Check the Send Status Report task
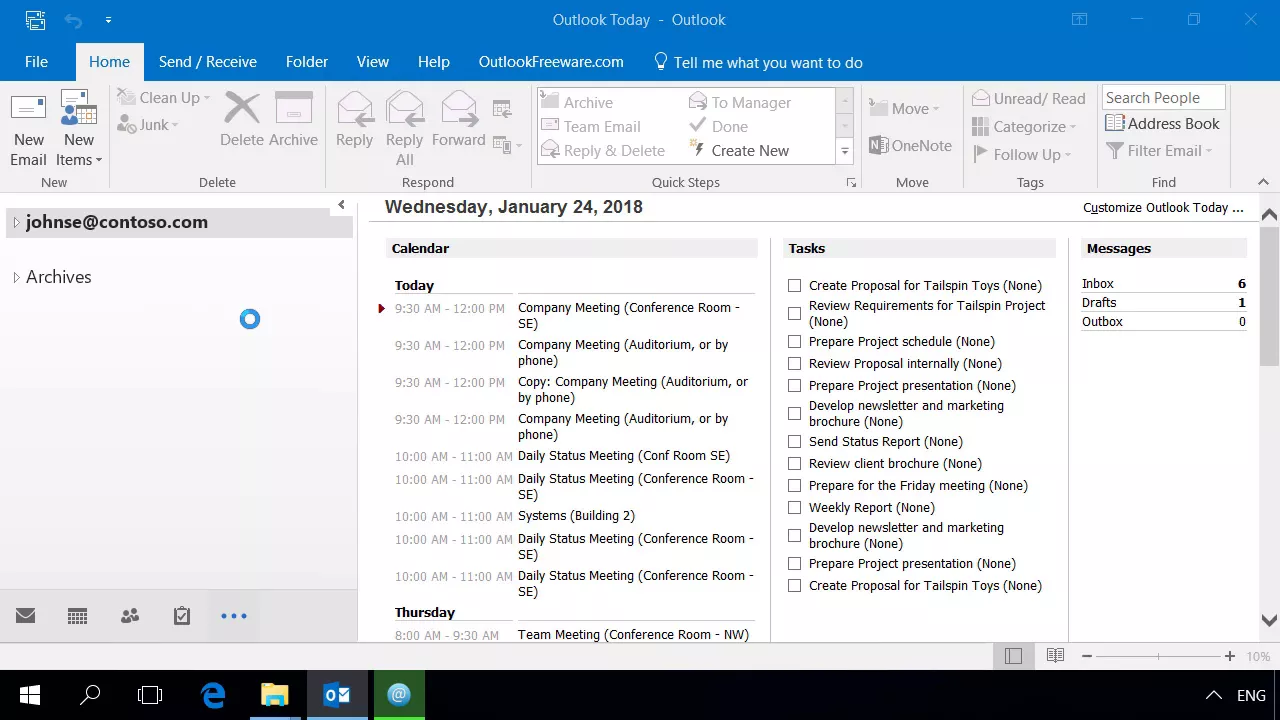 tap(795, 442)
